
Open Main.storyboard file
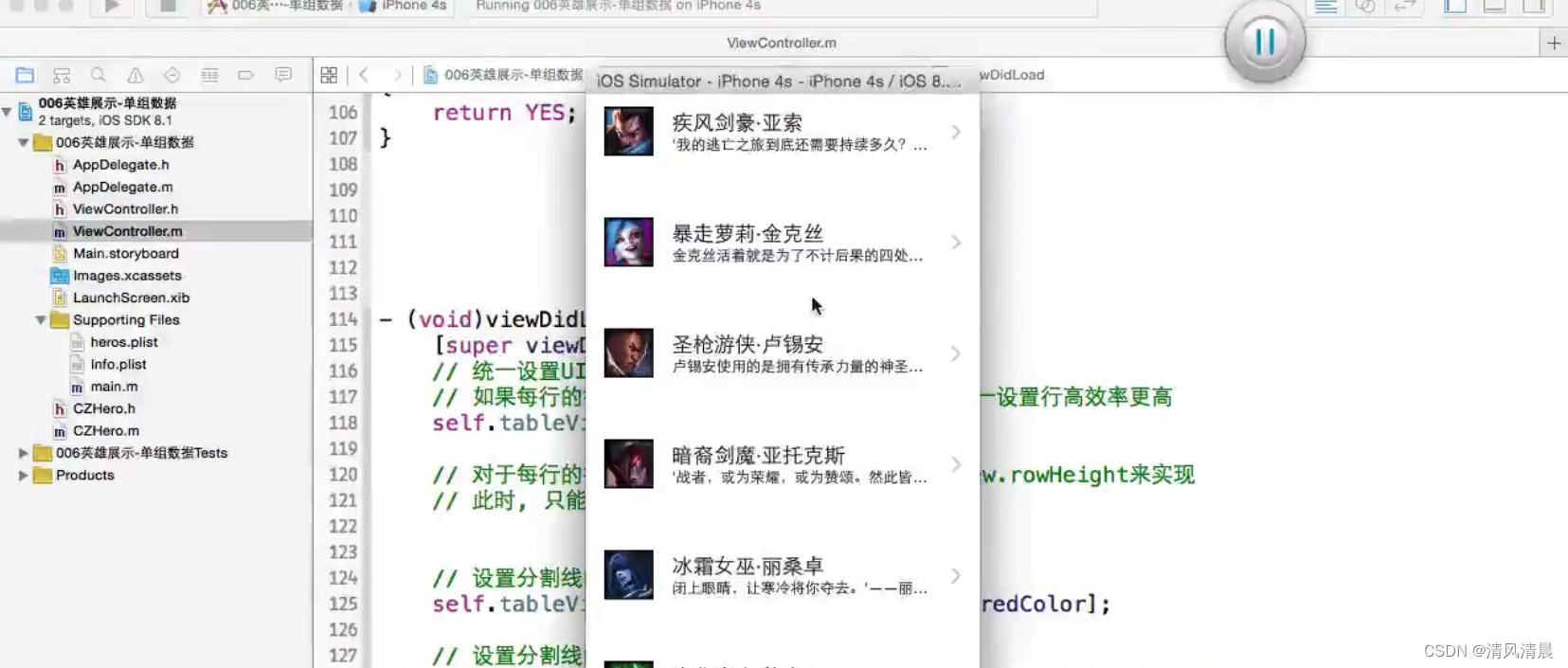(125, 254)
